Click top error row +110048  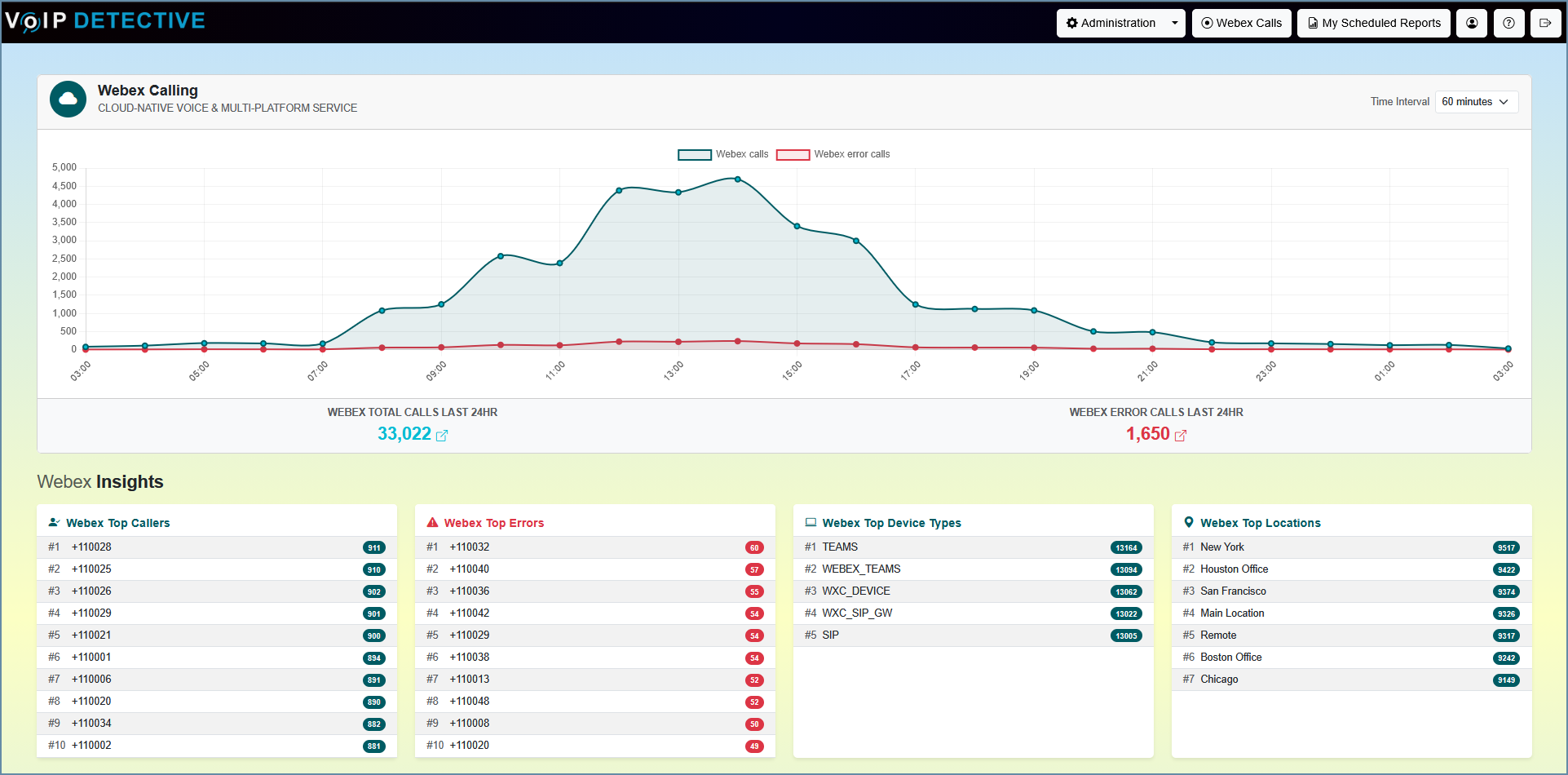click(595, 702)
